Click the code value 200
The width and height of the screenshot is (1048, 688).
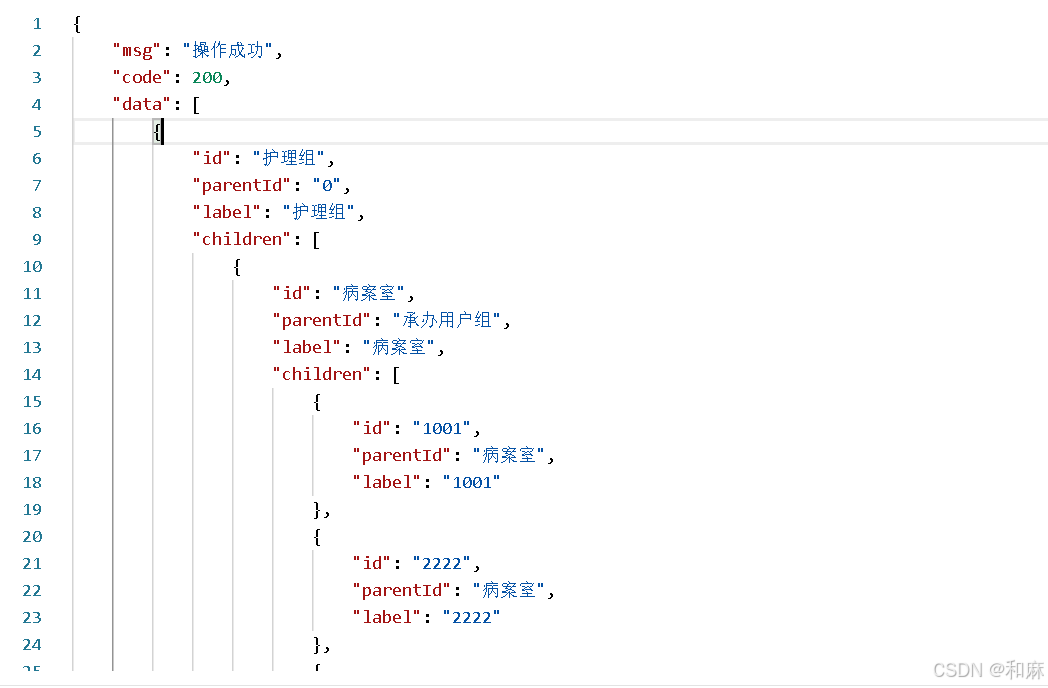207,78
